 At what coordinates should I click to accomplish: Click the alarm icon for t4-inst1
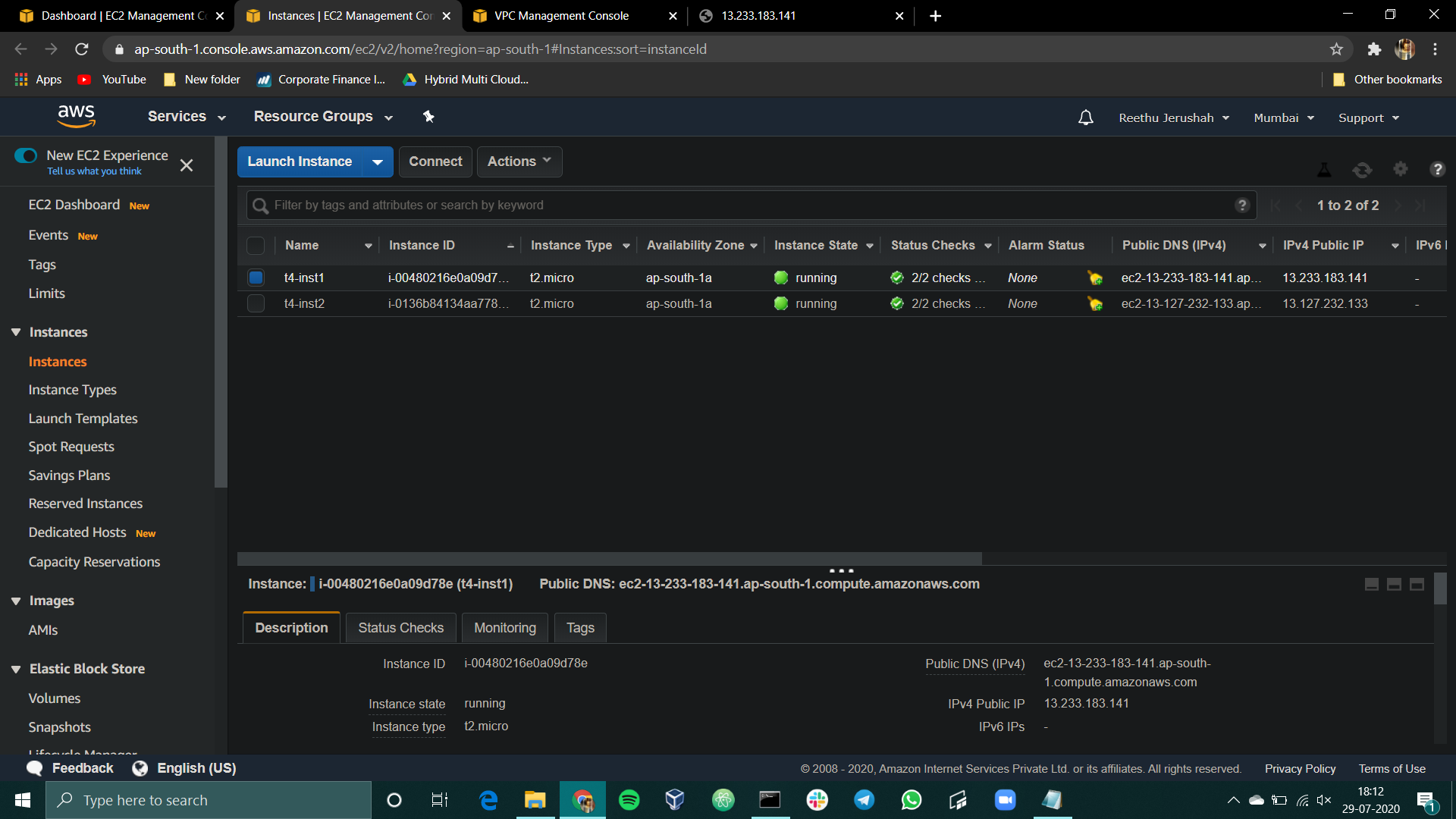click(x=1094, y=278)
